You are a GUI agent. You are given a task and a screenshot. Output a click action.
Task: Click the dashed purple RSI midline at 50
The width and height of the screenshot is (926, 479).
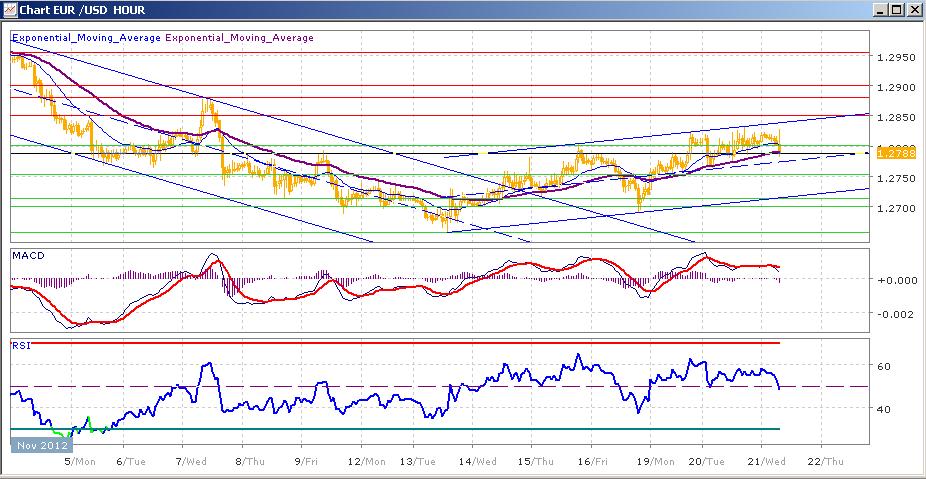[300, 386]
